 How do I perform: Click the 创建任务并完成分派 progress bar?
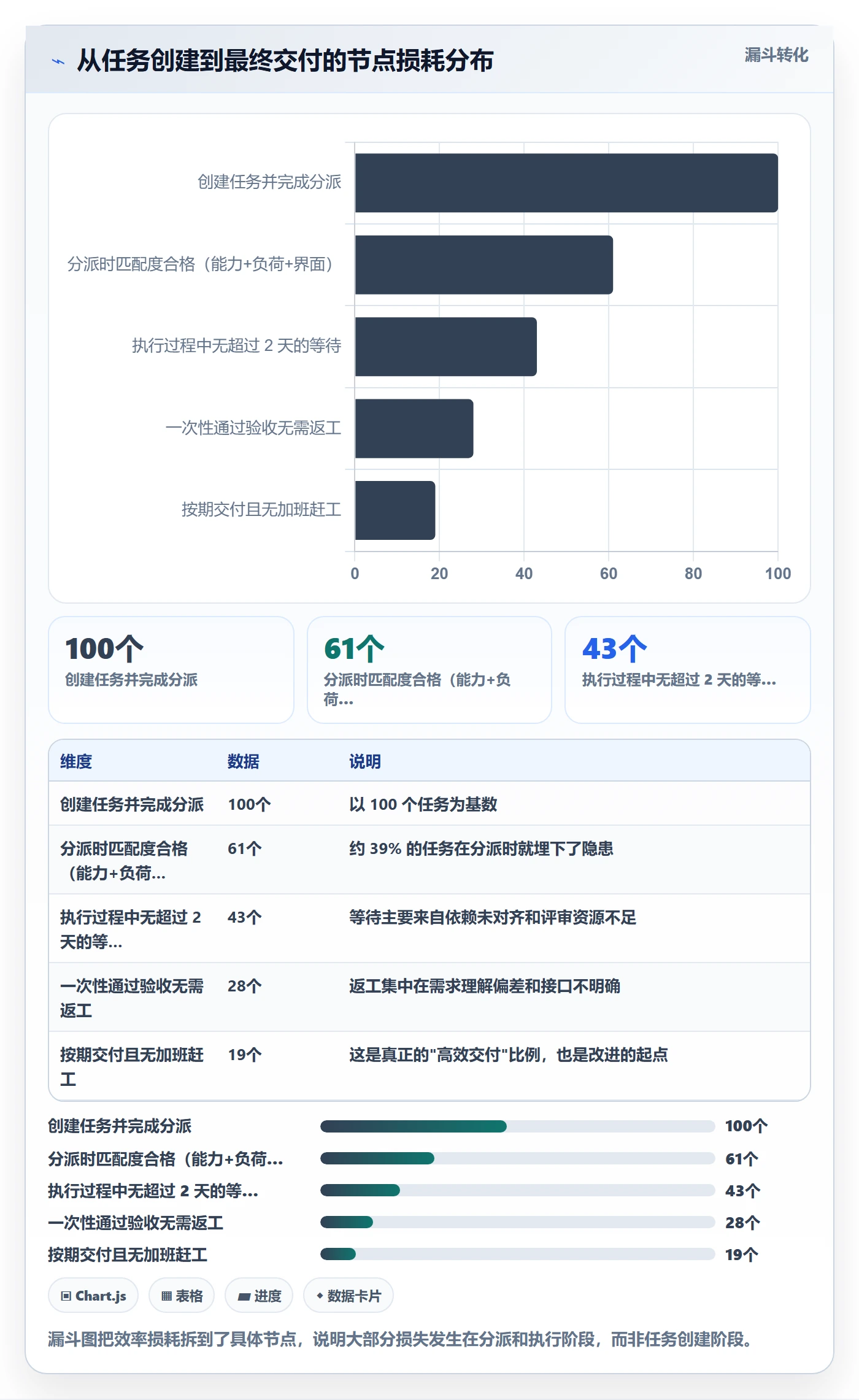pyautogui.click(x=517, y=1126)
